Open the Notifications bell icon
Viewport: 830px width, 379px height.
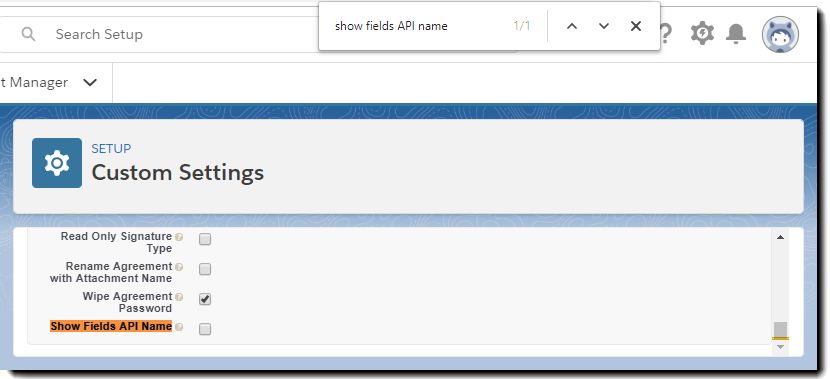736,33
